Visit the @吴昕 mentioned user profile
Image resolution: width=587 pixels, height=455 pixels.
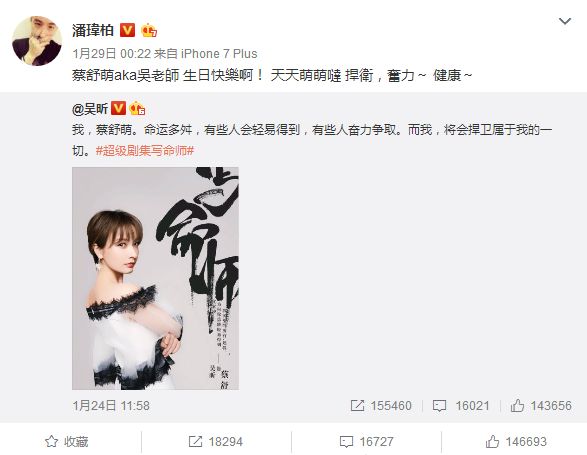(90, 109)
